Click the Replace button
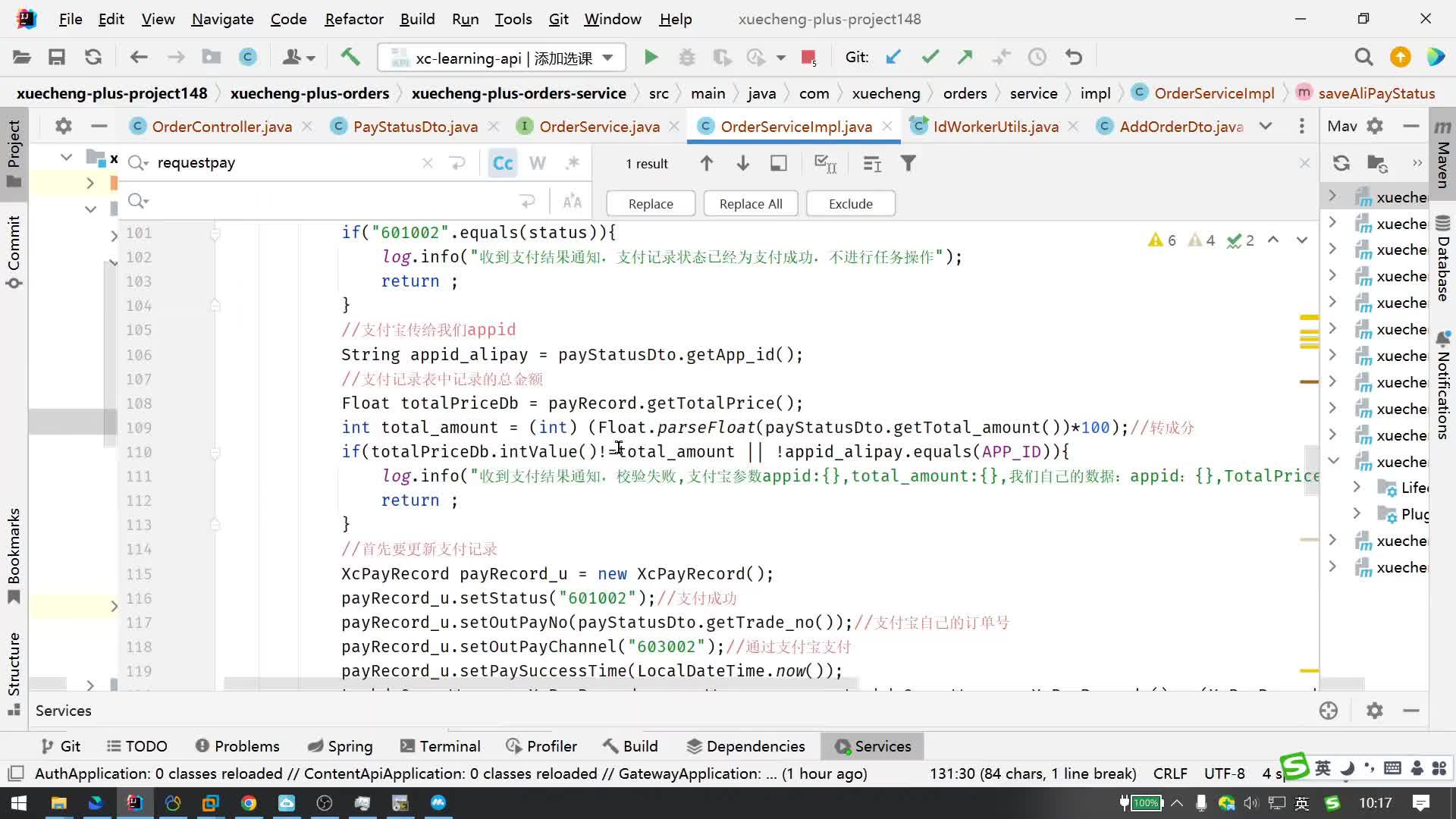The height and width of the screenshot is (819, 1456). click(651, 204)
